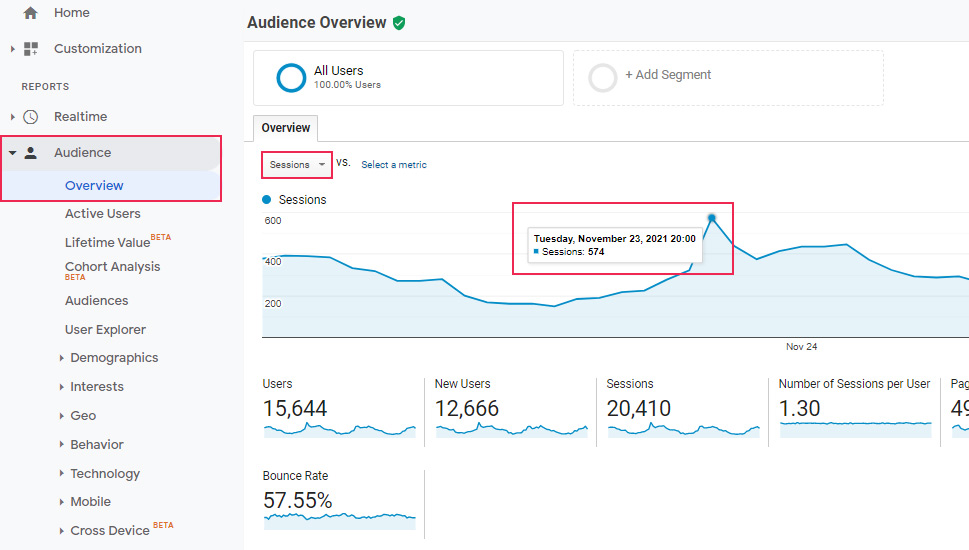Click the Audience person icon
Viewport: 969px width, 550px height.
(x=30, y=153)
